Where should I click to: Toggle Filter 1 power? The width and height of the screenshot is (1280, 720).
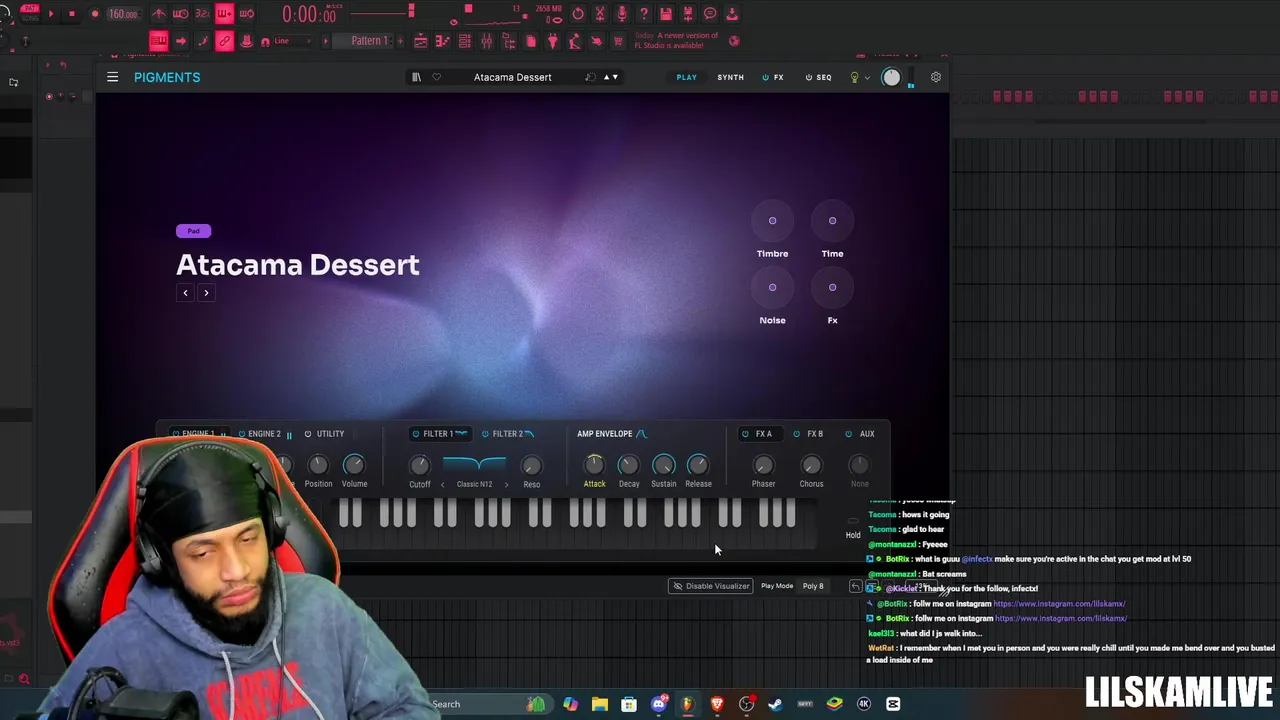pos(416,434)
